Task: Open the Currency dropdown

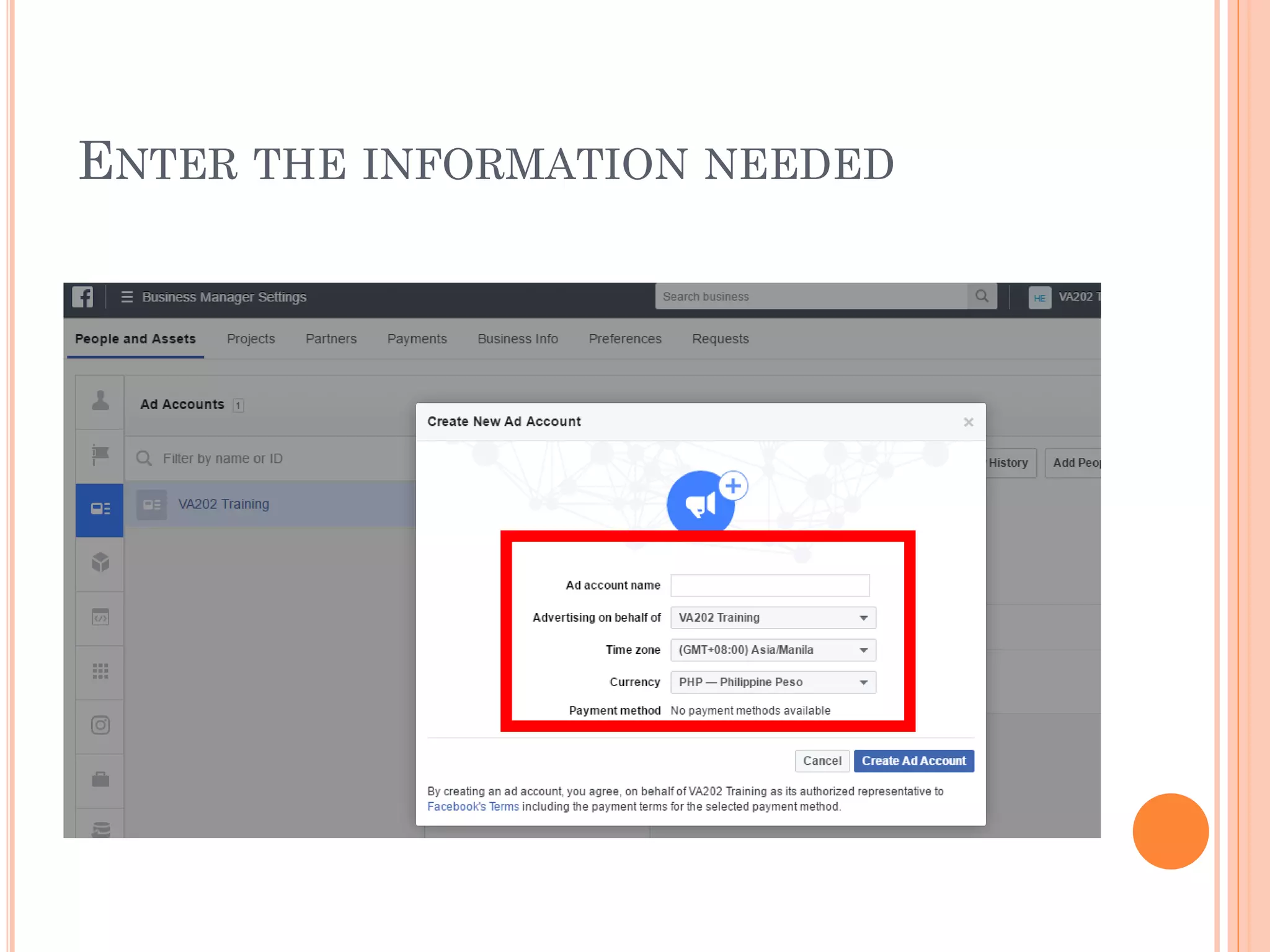Action: (773, 682)
